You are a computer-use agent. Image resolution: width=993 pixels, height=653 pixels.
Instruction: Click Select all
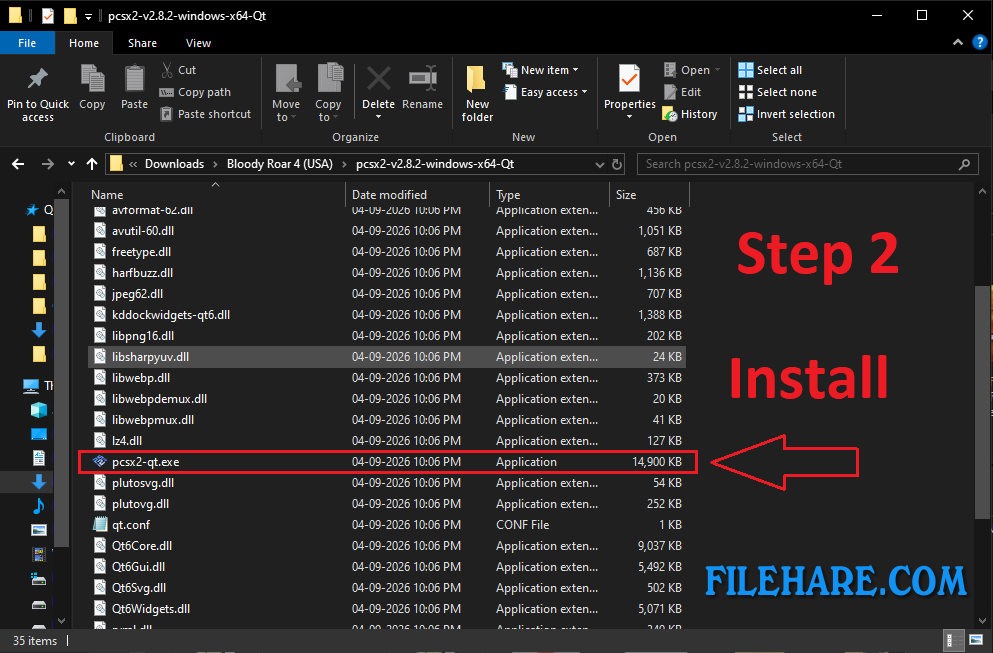(x=770, y=70)
